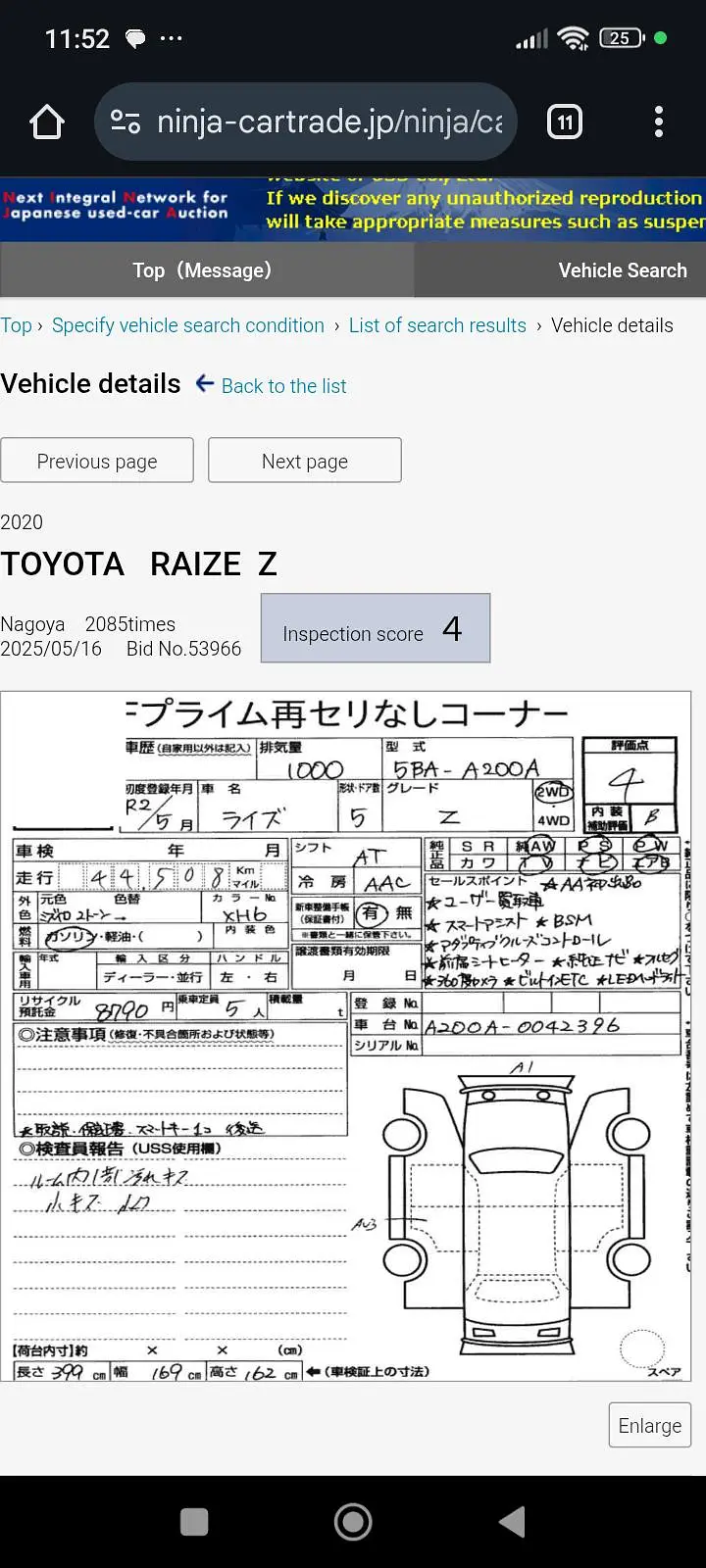Open Specify vehicle search condition link
This screenshot has width=706, height=1568.
187,325
